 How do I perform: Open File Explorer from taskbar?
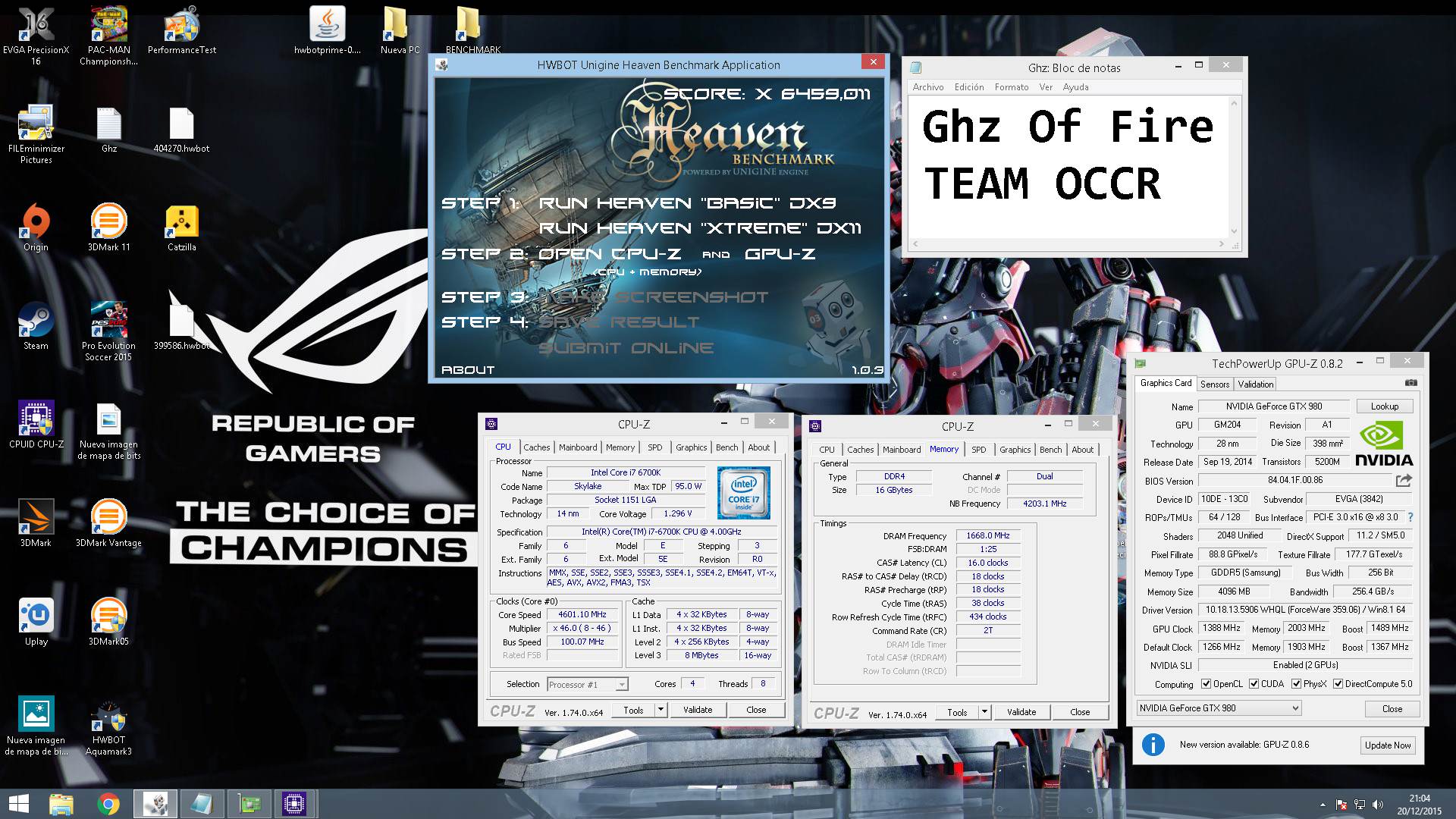coord(61,804)
